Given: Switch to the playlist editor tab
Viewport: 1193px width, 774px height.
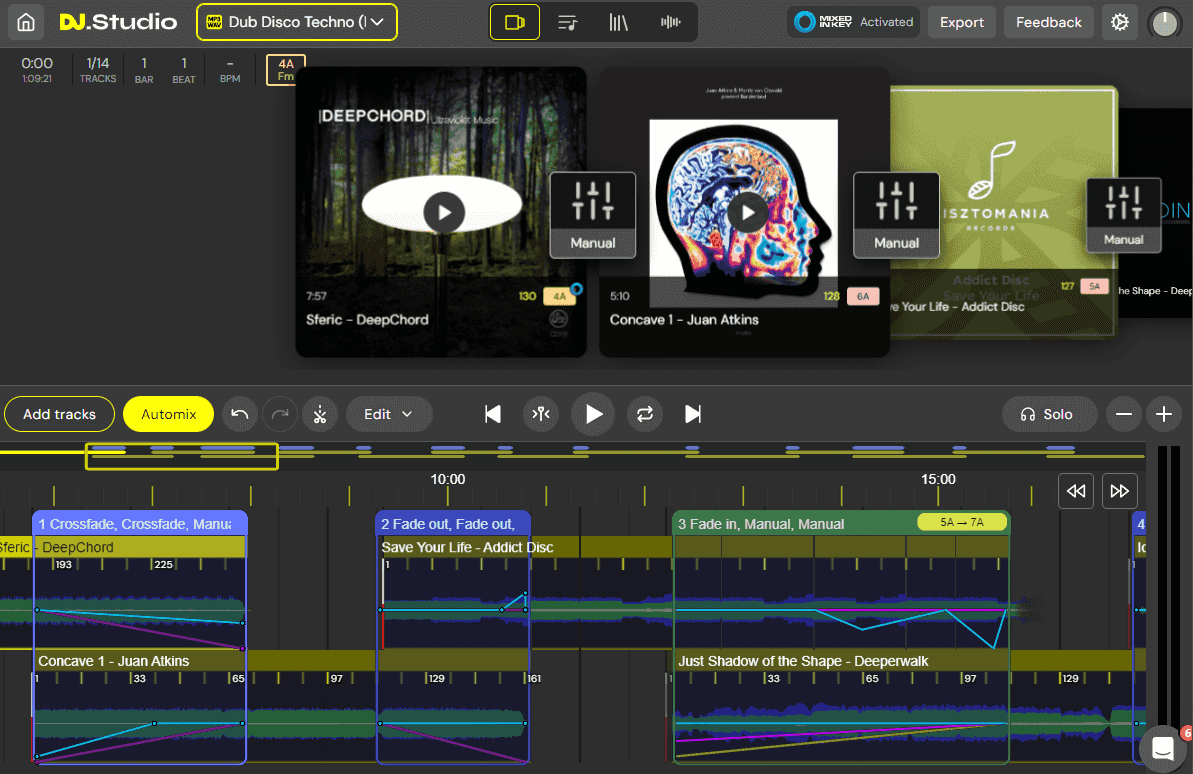Looking at the screenshot, I should coord(569,21).
